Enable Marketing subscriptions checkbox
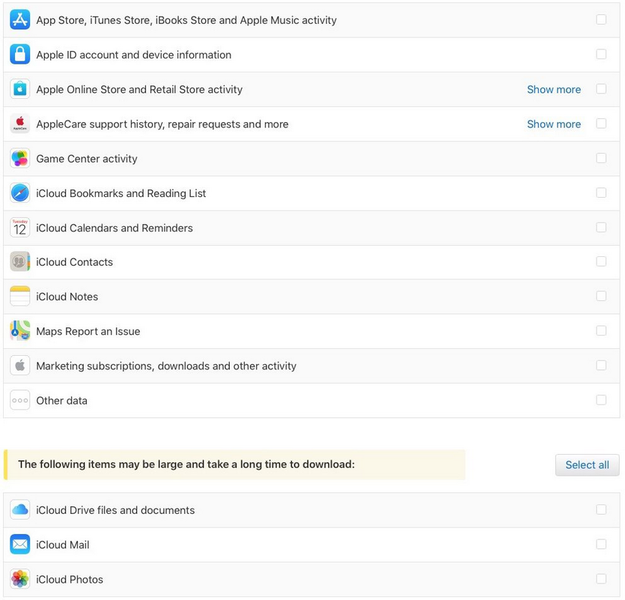This screenshot has width=625, height=600. pyautogui.click(x=601, y=365)
